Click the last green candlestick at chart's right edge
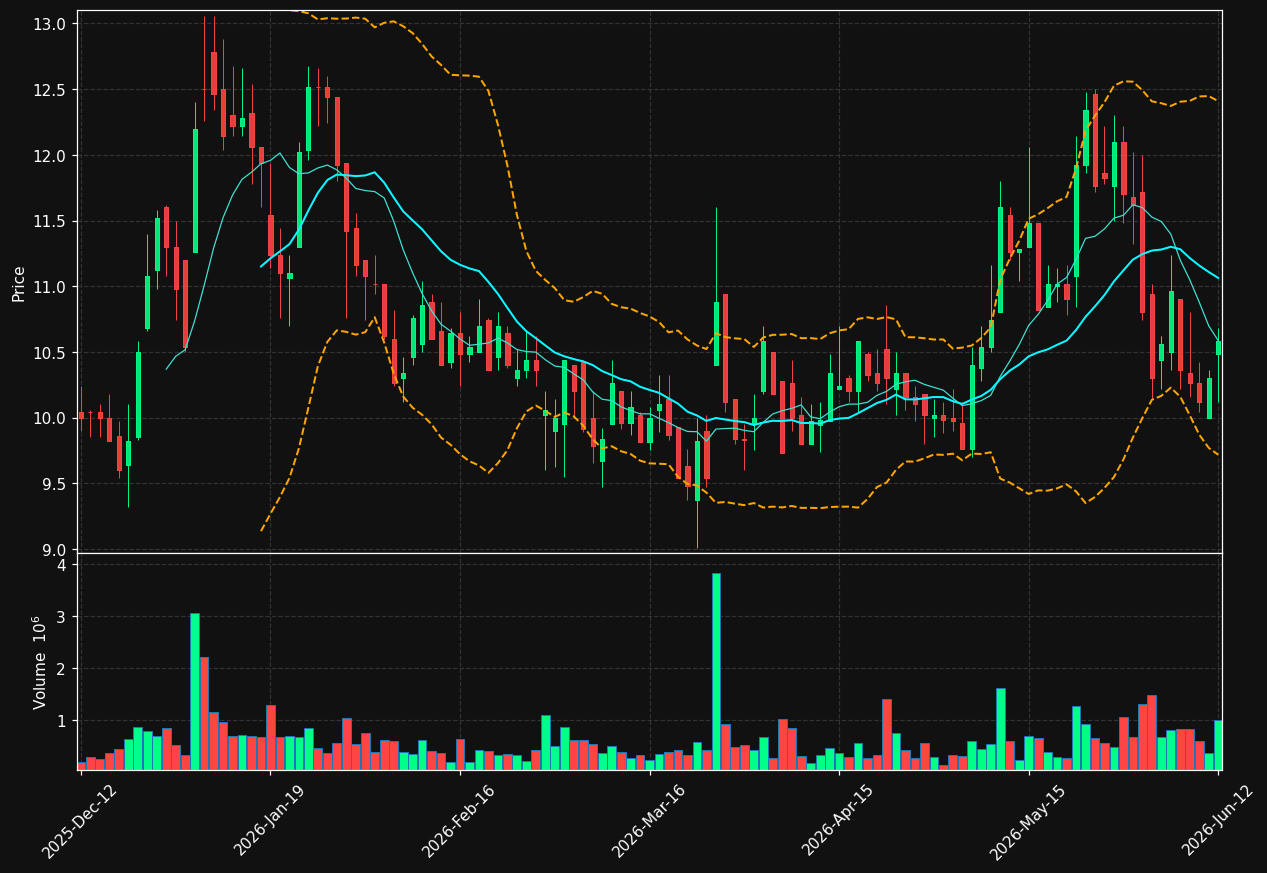Viewport: 1267px width, 873px height. point(1218,348)
